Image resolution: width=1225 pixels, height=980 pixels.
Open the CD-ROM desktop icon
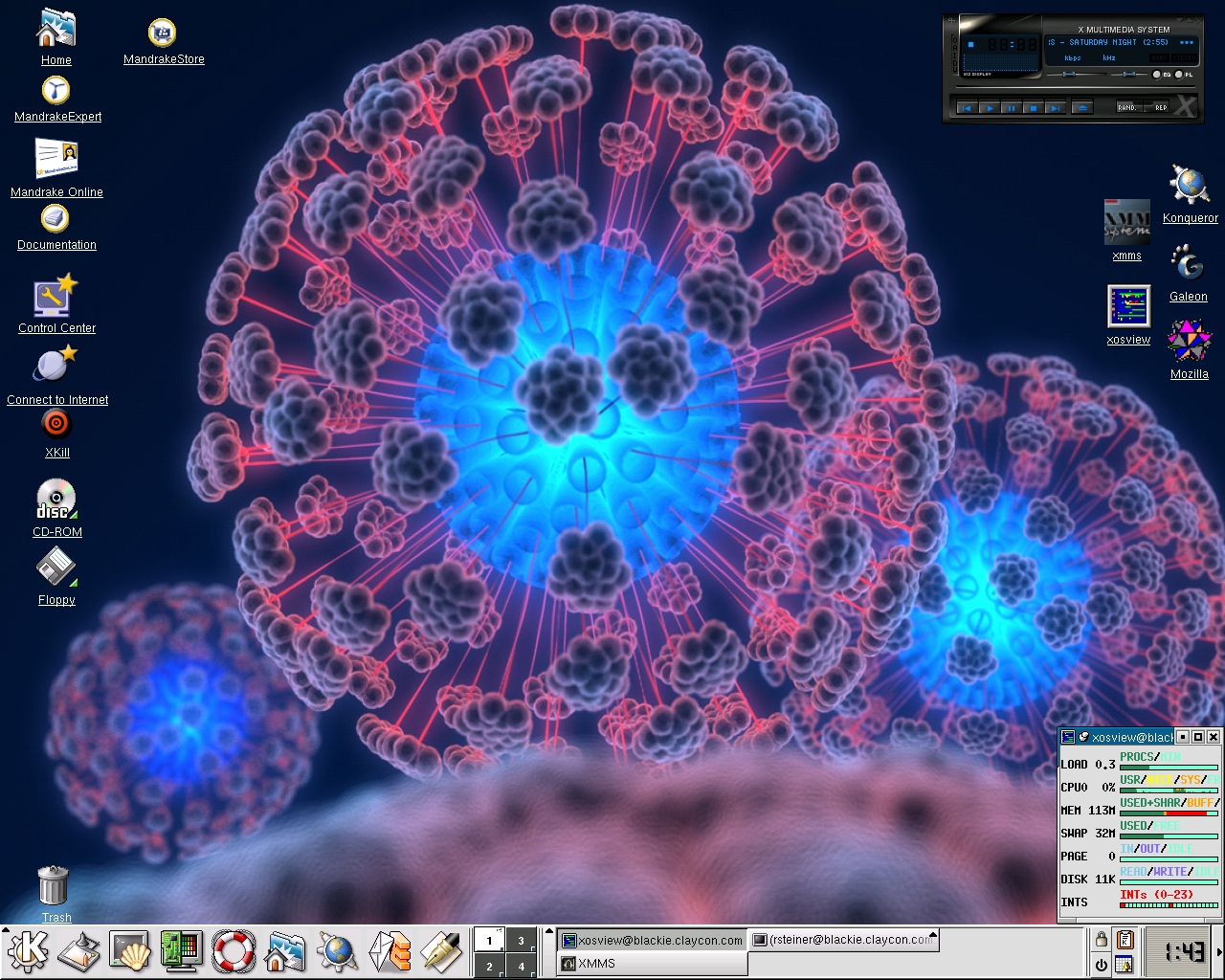click(56, 507)
